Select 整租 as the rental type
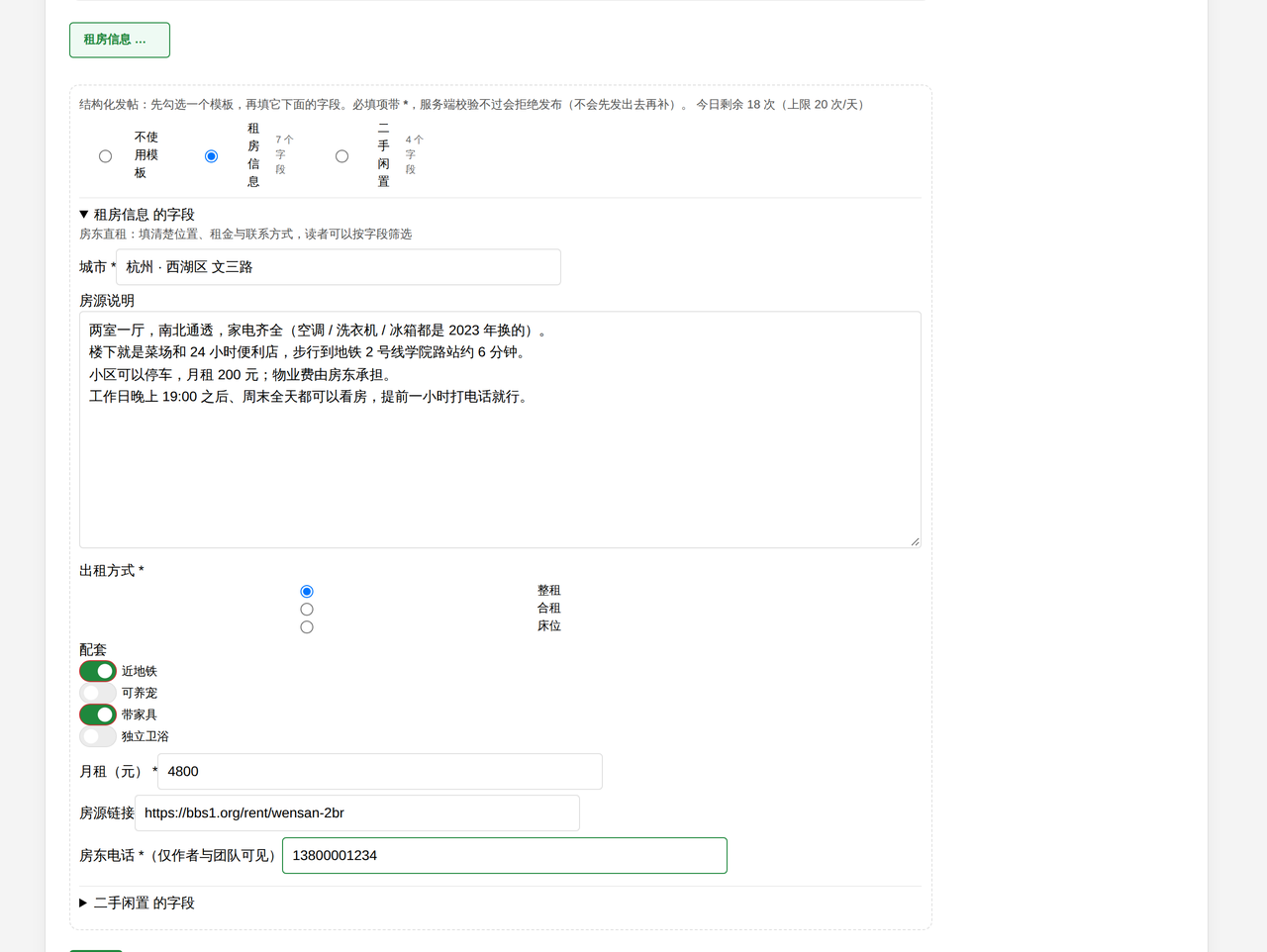1267x952 pixels. point(307,592)
